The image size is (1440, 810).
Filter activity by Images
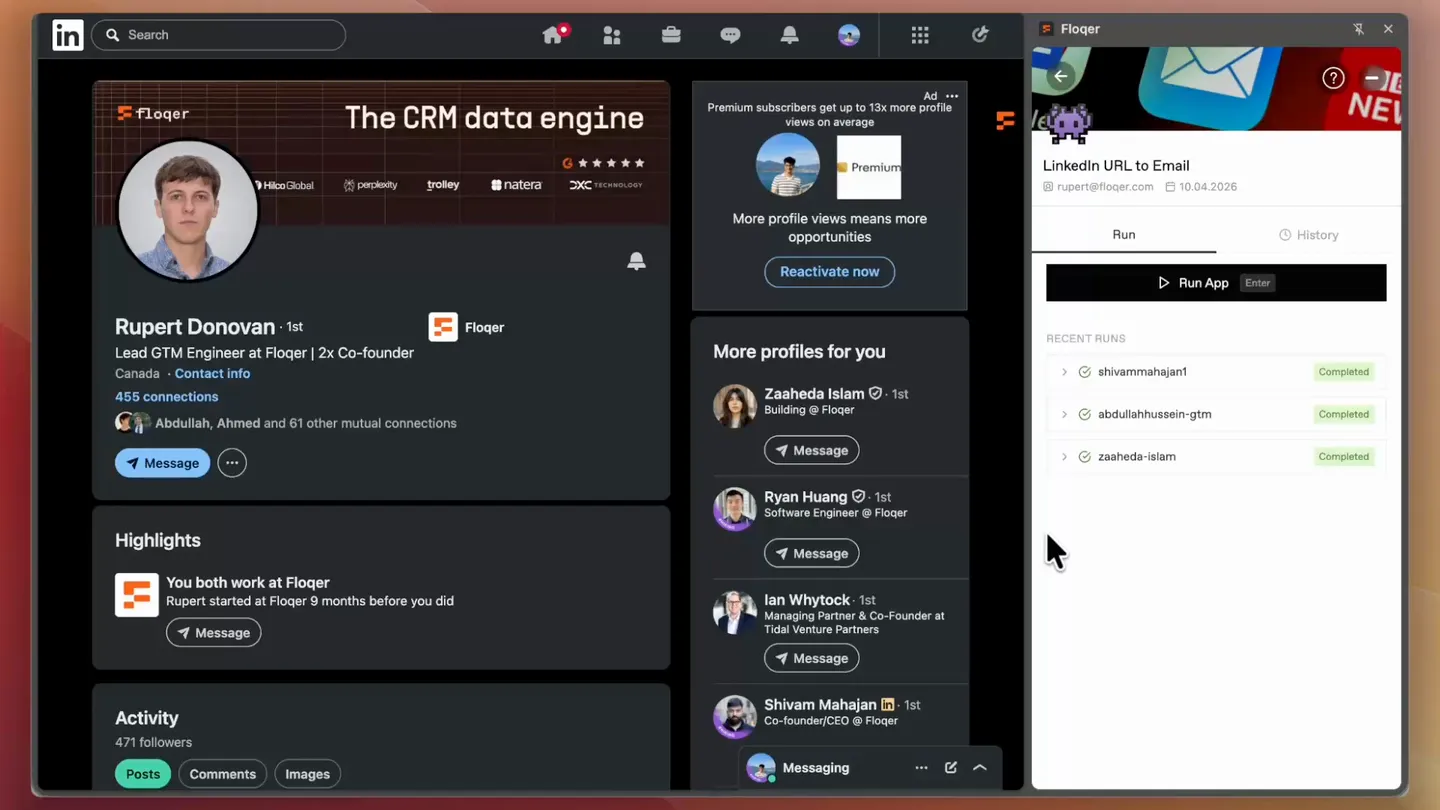[307, 774]
